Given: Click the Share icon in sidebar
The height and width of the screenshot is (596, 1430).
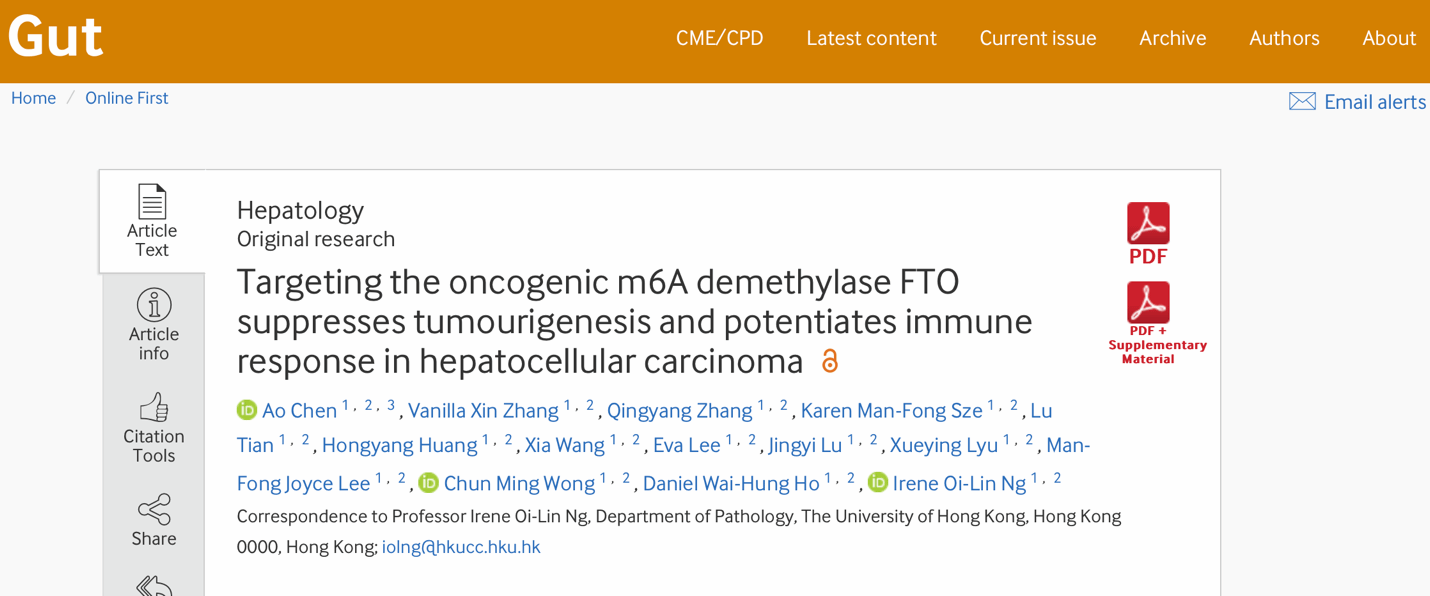Looking at the screenshot, I should click(x=154, y=510).
